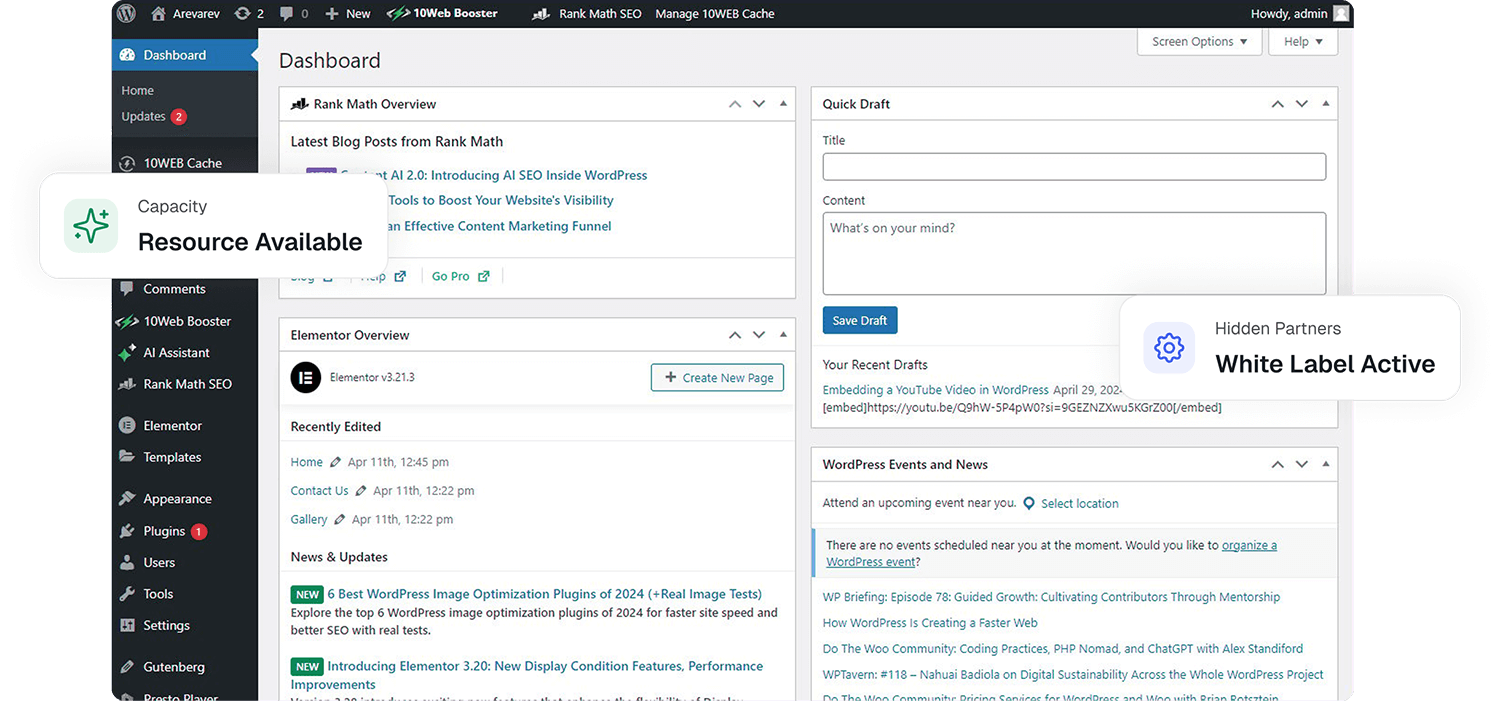Open the Screen Options dropdown
This screenshot has height=701, width=1500.
1199,42
